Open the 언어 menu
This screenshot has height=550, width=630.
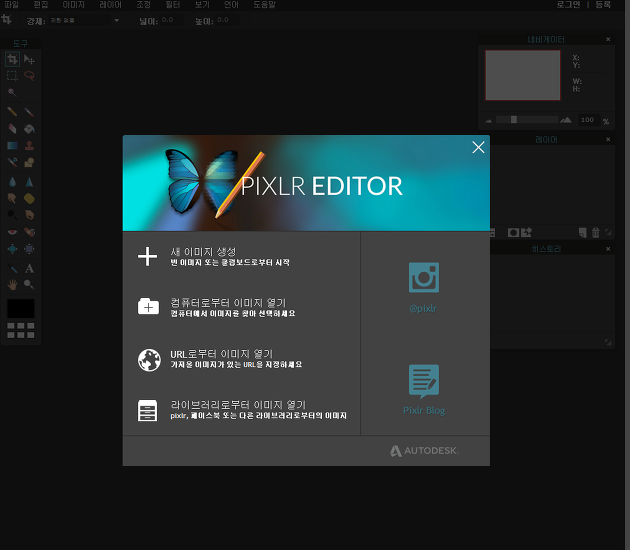point(231,5)
